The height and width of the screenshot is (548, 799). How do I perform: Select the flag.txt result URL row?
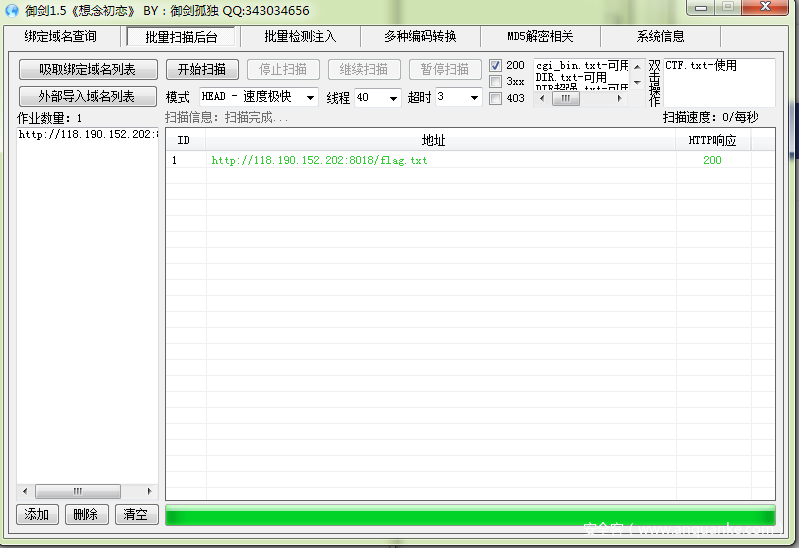point(319,160)
